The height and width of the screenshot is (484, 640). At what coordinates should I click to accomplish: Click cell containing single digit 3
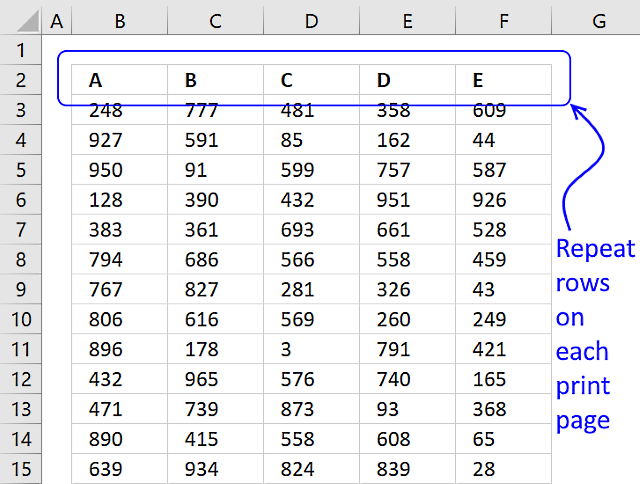point(311,349)
